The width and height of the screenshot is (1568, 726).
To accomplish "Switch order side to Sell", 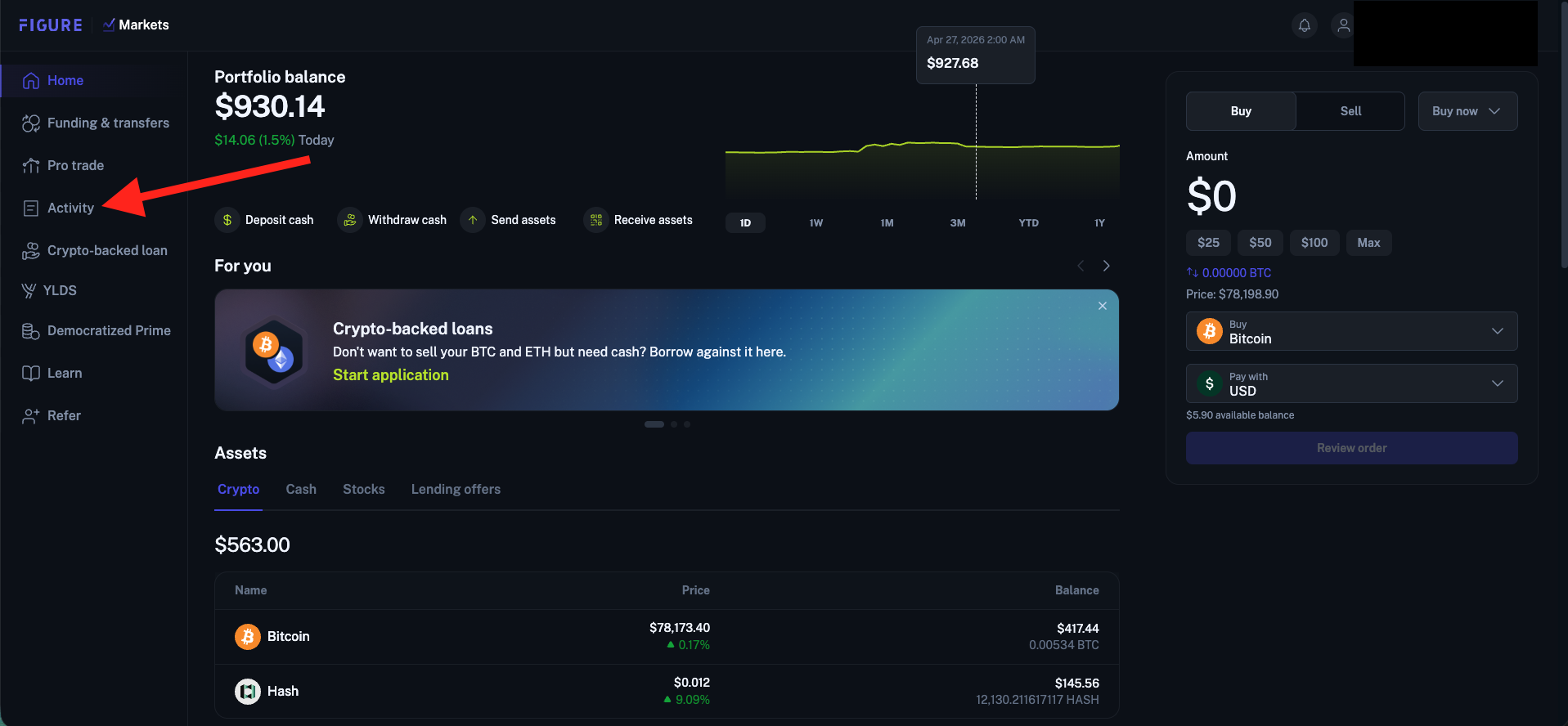I will point(1350,111).
